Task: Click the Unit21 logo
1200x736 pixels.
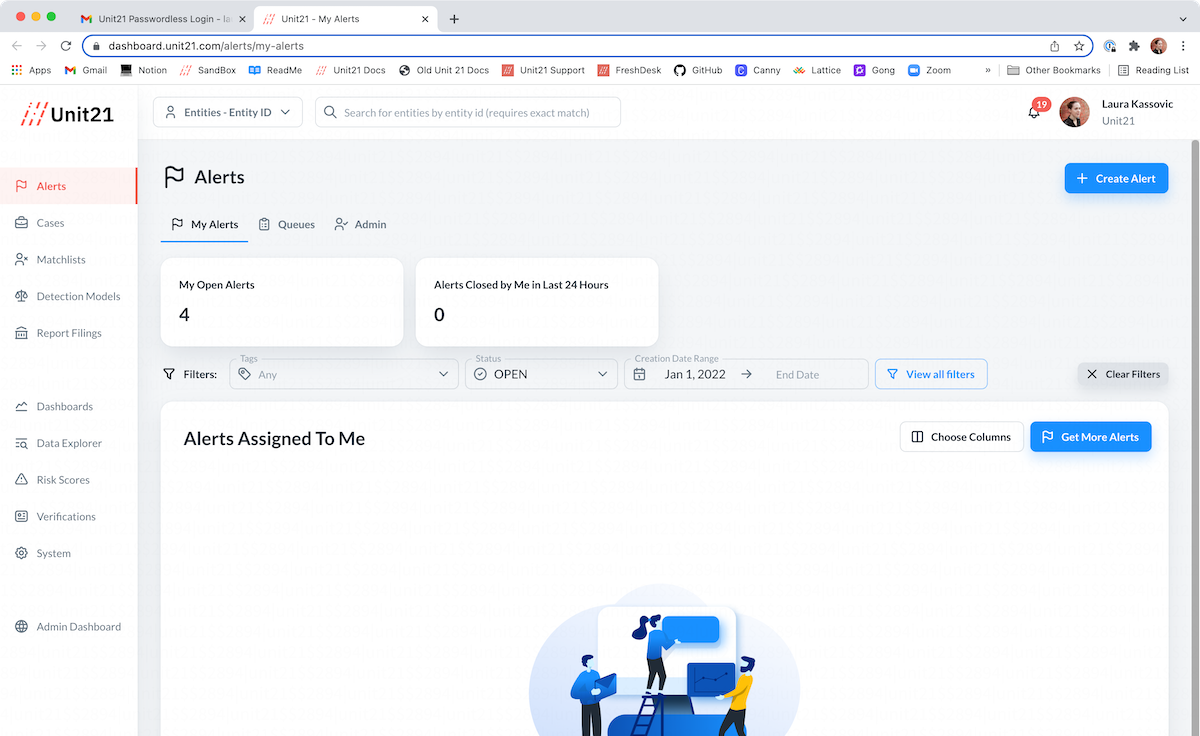Action: point(68,113)
